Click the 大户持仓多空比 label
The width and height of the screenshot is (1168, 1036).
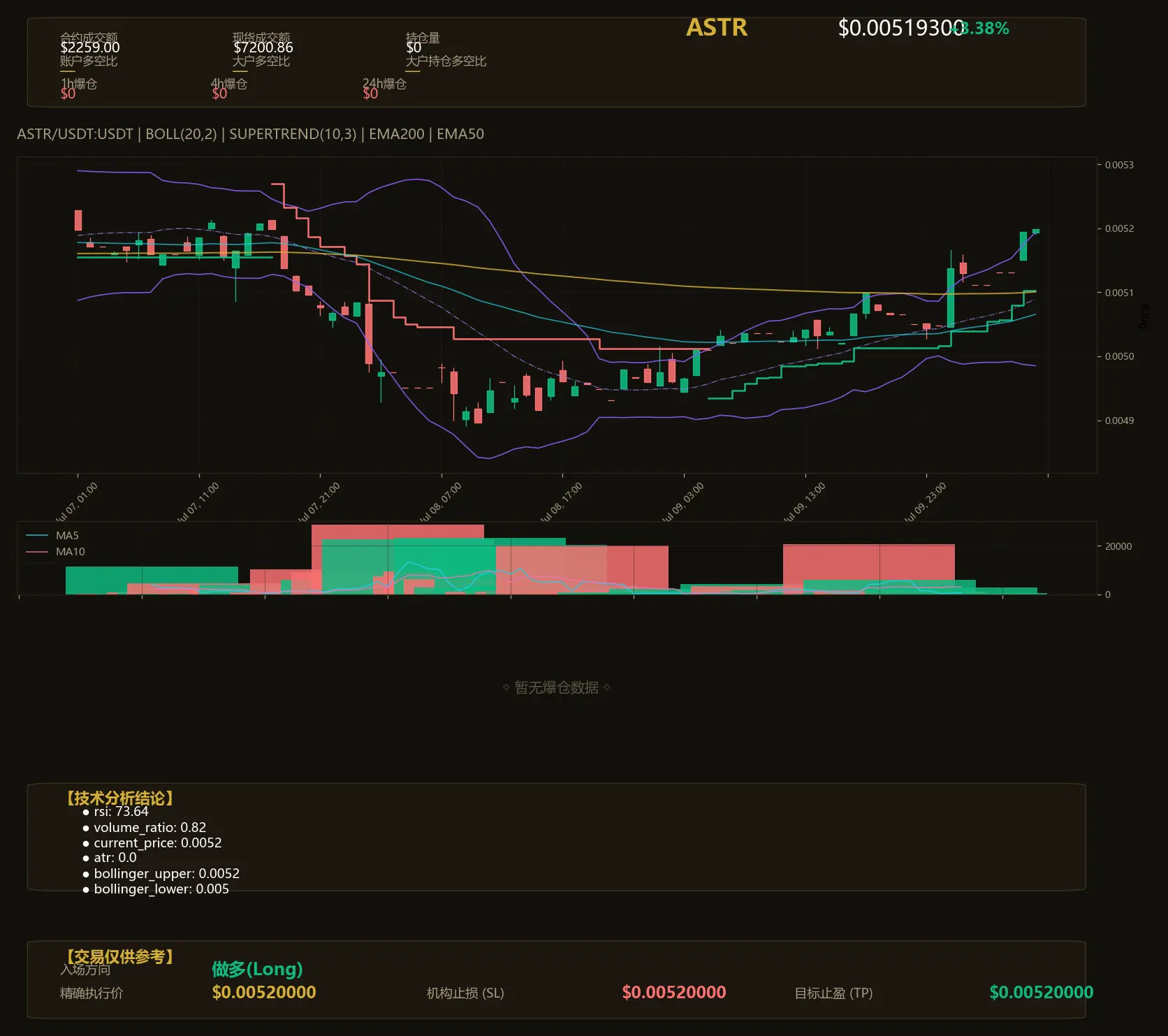446,61
